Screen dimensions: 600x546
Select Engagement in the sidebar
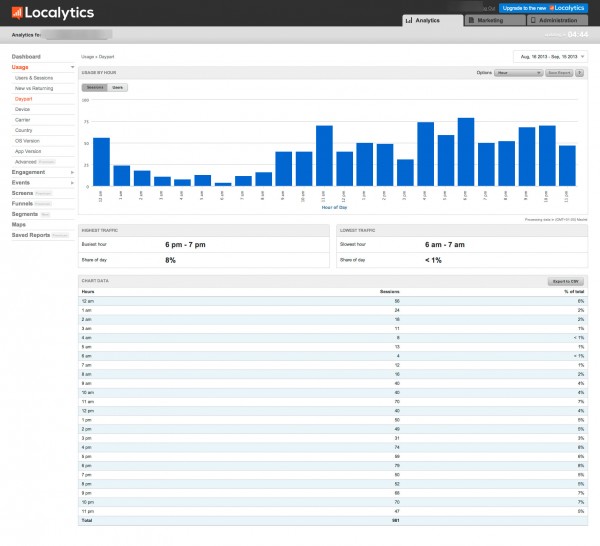pyautogui.click(x=28, y=173)
